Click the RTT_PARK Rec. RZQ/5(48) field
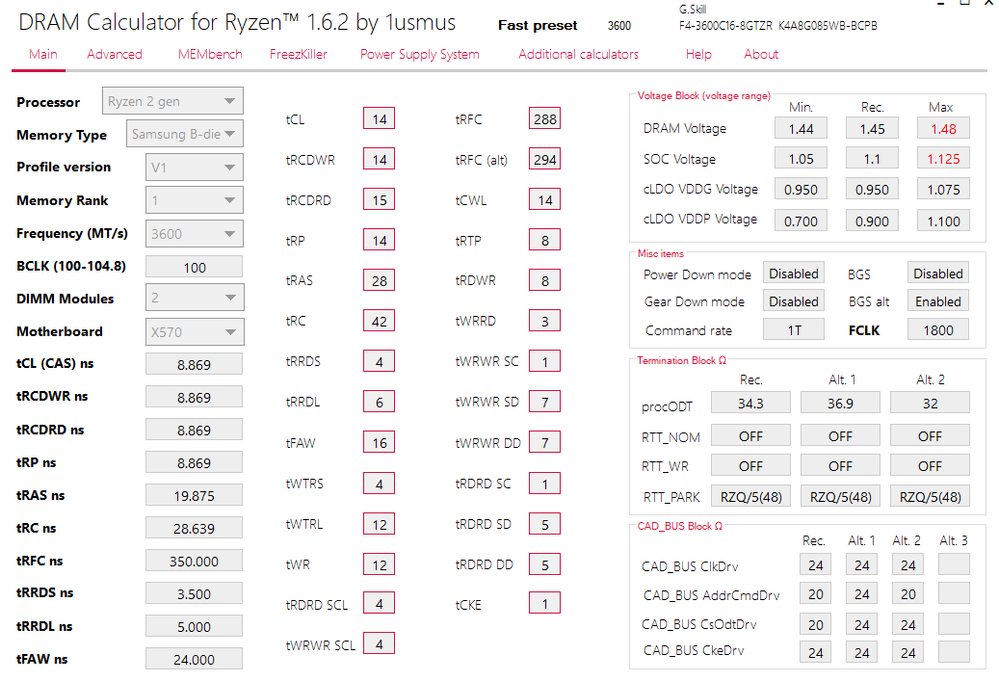Viewport: 999px width, 679px height. tap(751, 497)
